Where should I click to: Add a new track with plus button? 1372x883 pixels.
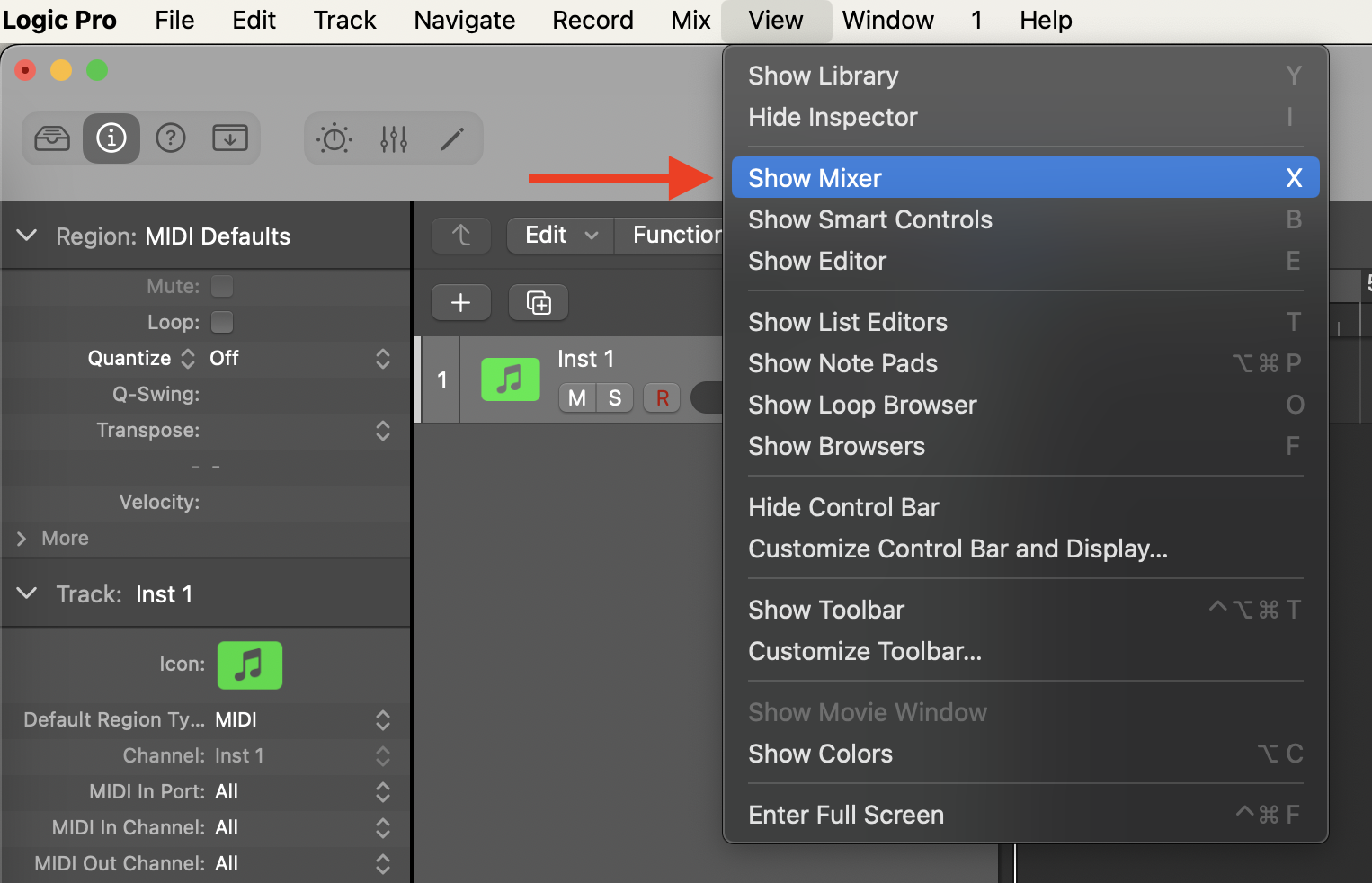tap(461, 303)
